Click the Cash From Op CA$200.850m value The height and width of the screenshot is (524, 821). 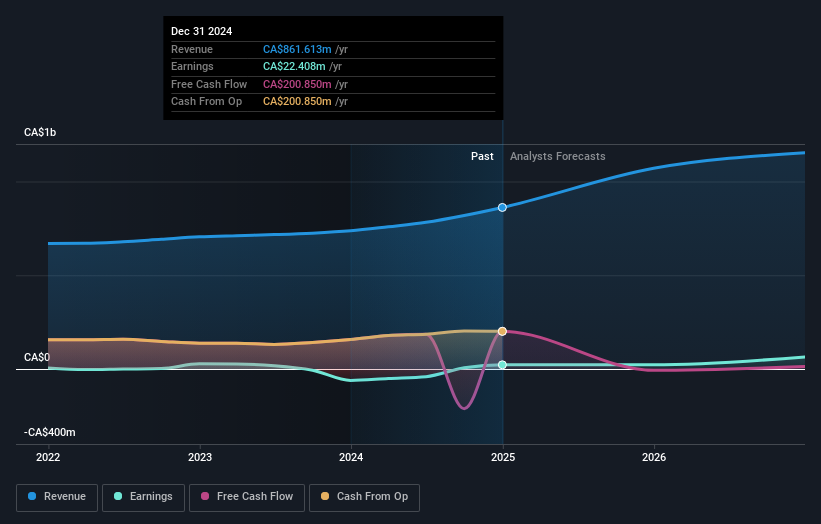297,102
